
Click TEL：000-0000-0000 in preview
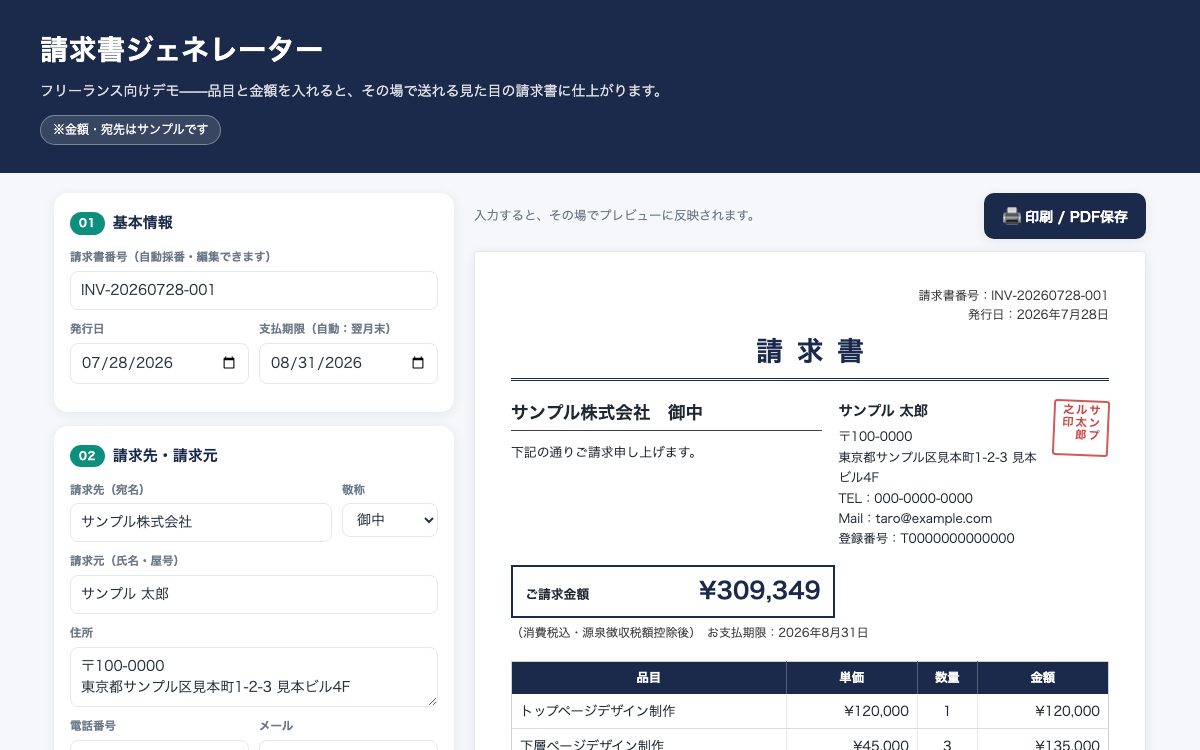pos(905,498)
